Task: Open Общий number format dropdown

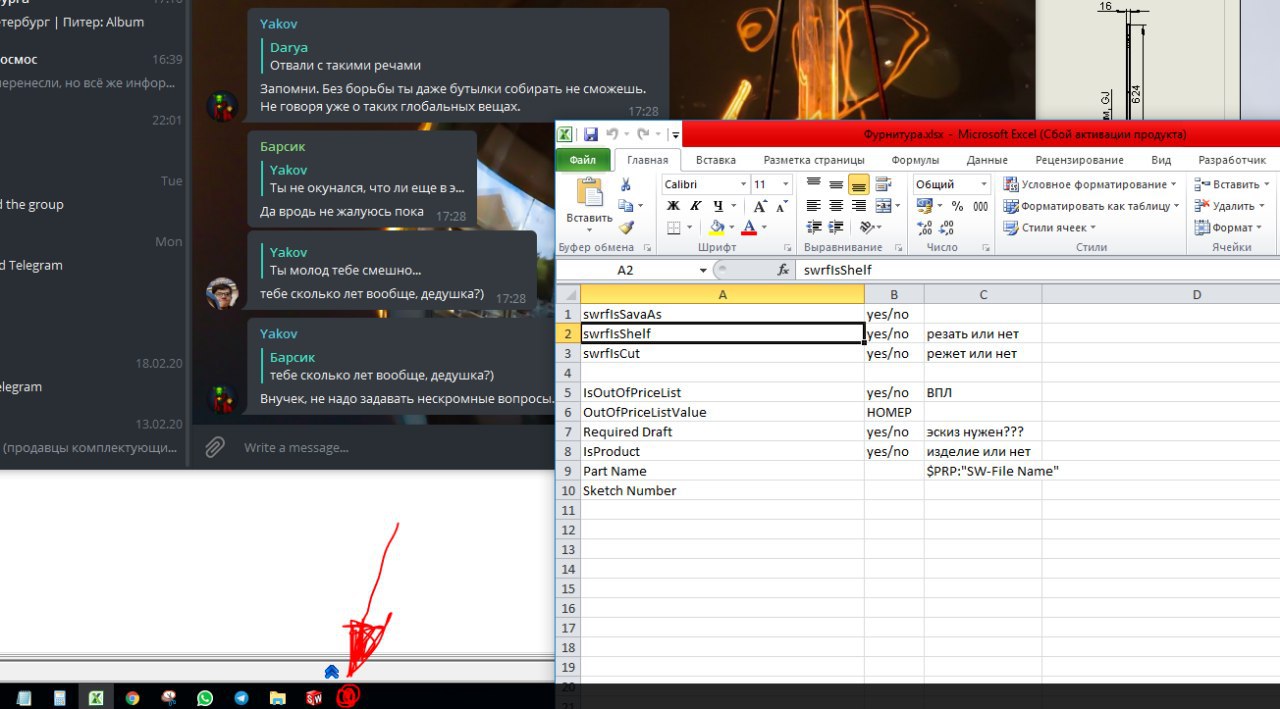Action: point(982,184)
